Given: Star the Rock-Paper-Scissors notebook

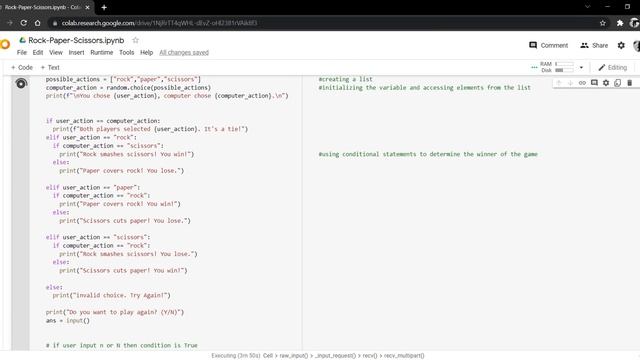Looking at the screenshot, I should pos(136,40).
